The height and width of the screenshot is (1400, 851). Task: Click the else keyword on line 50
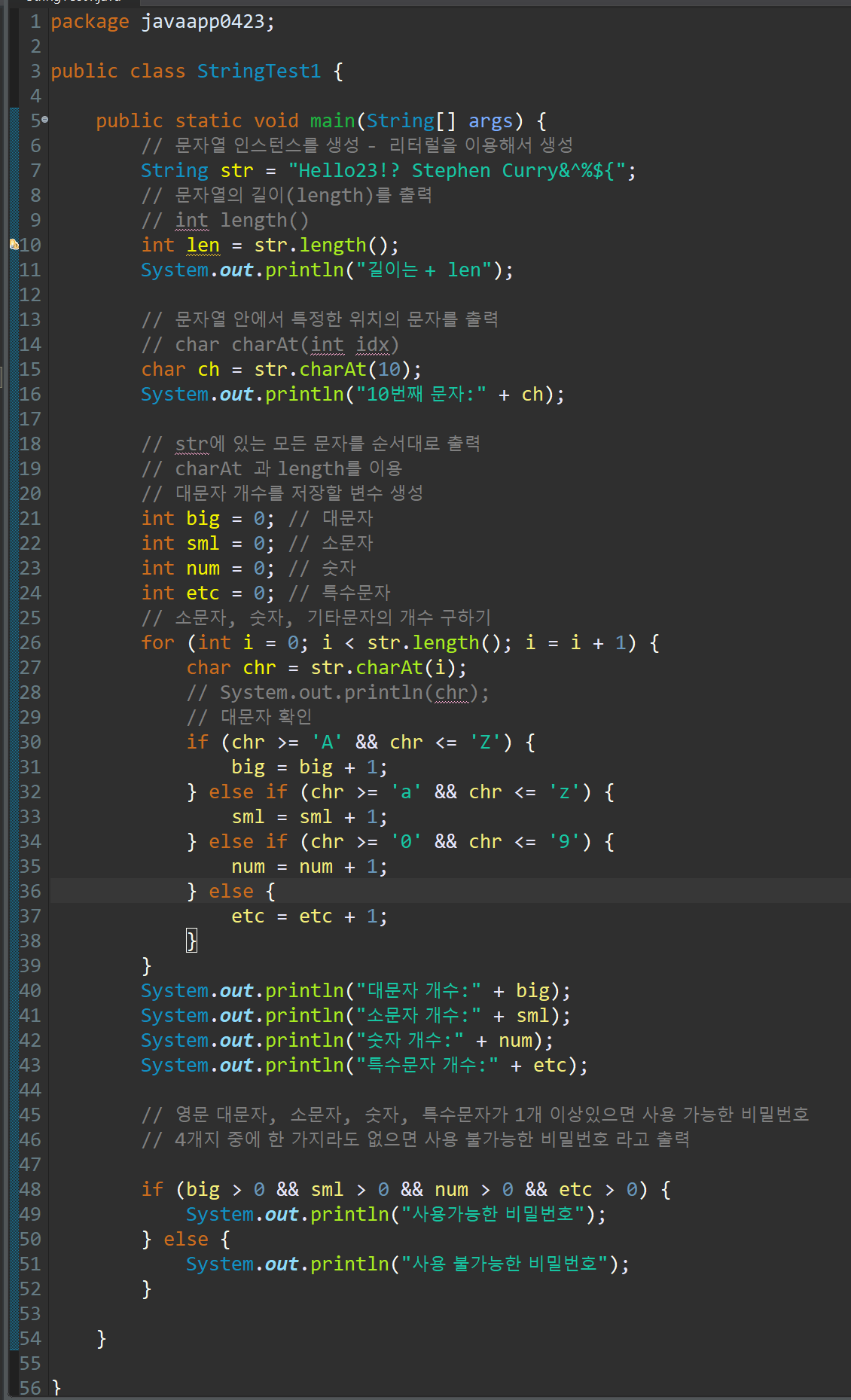click(186, 1239)
